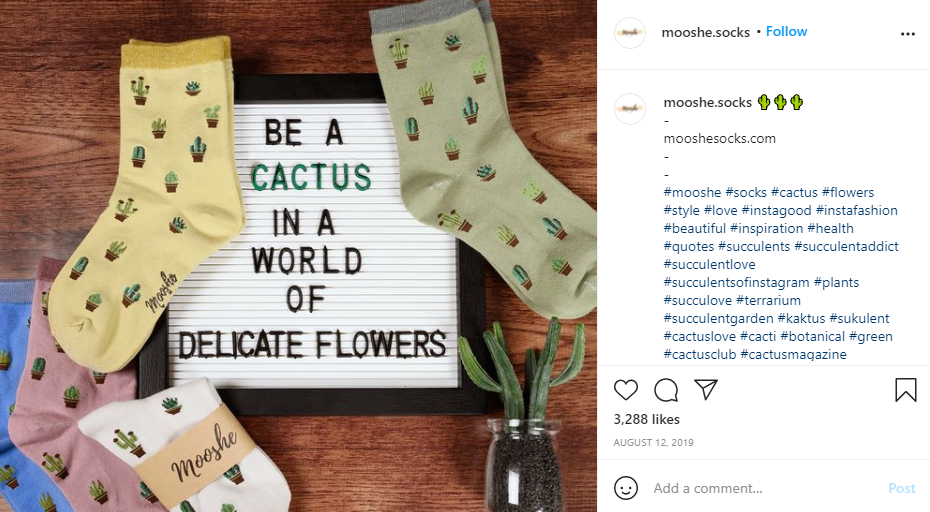This screenshot has width=930, height=512.
Task: Open mooshe.socks username in the caption
Action: 707,102
